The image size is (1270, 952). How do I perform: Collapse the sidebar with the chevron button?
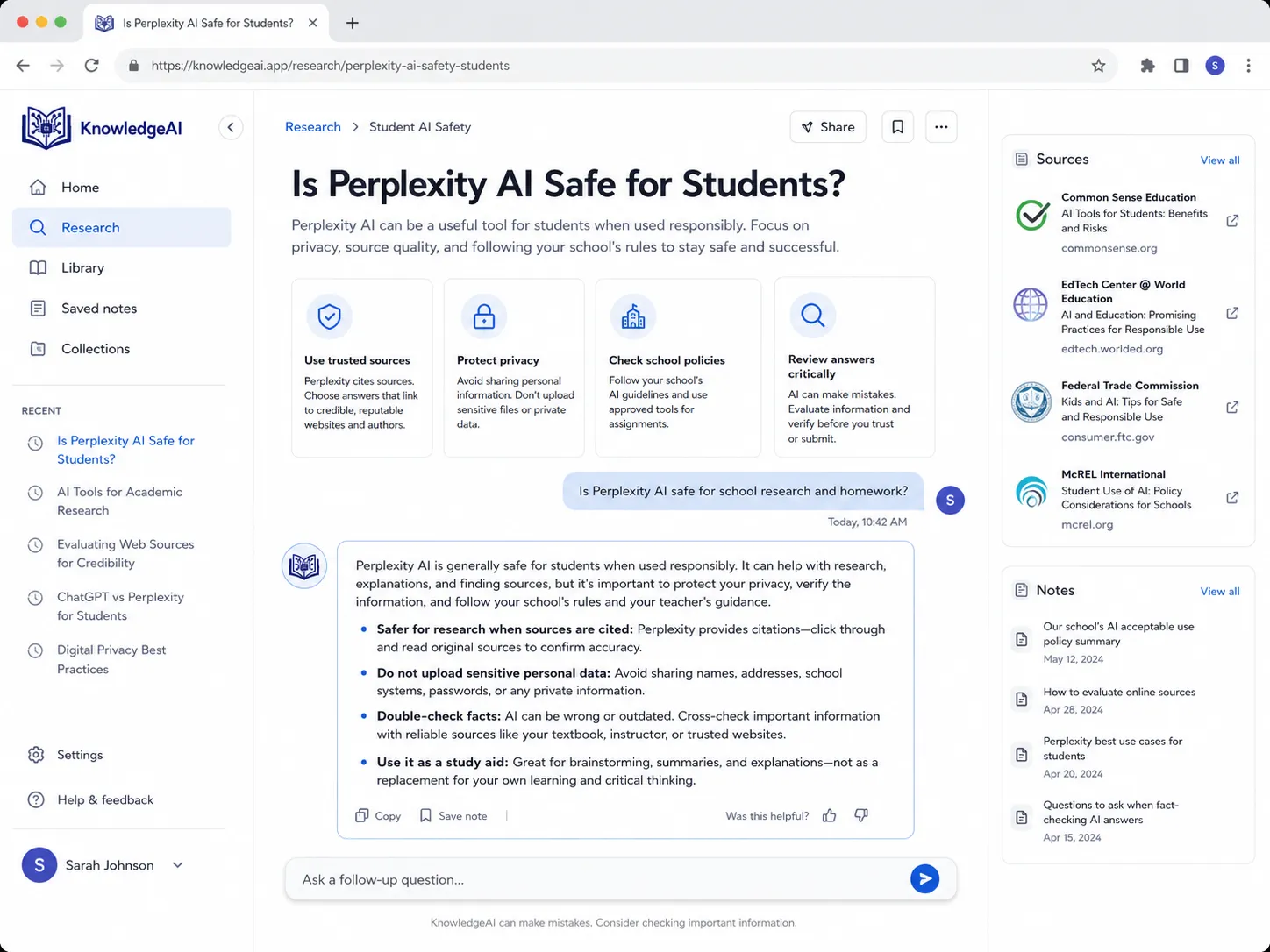pos(231,127)
